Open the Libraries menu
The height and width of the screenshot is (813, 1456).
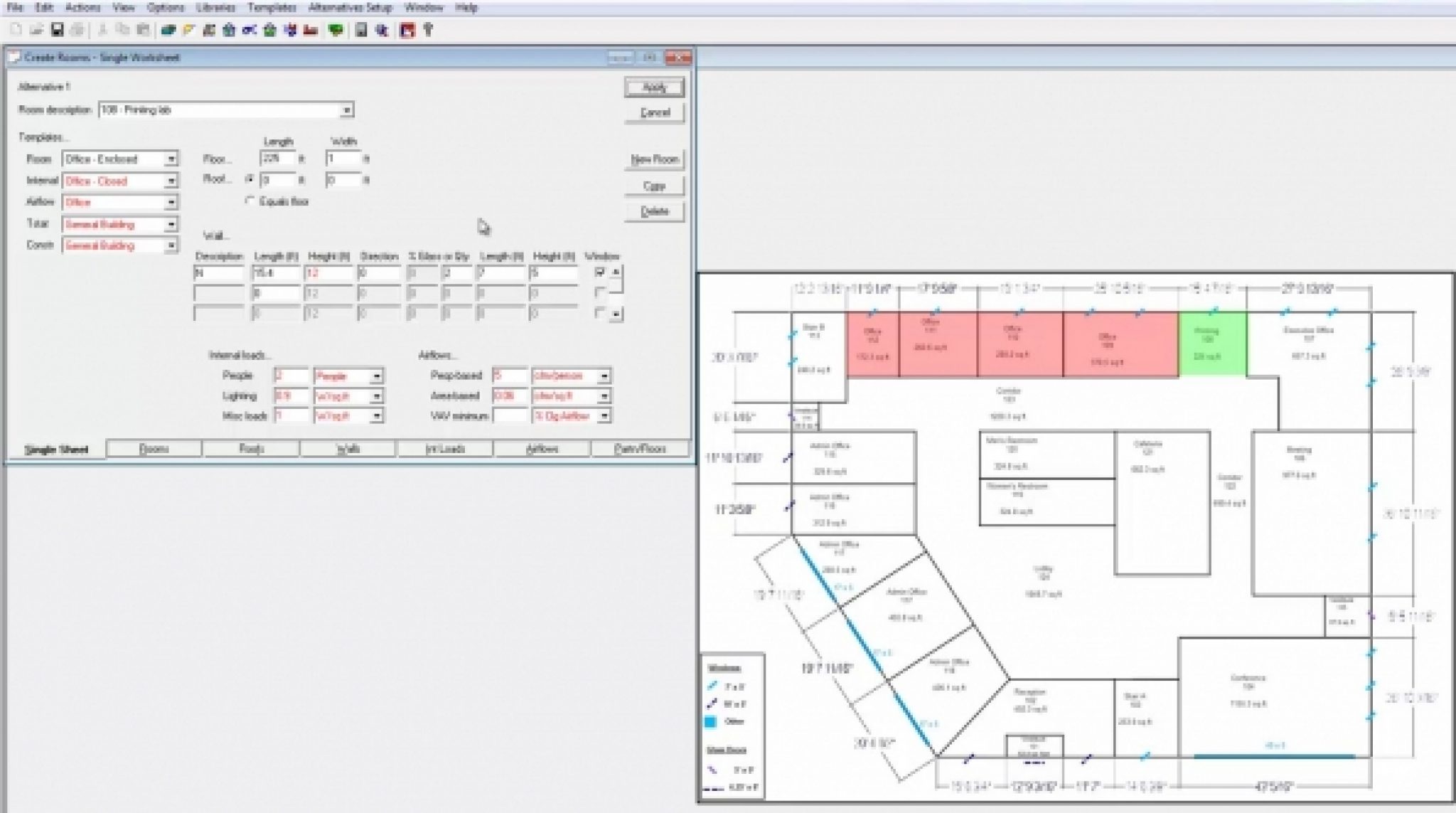pos(215,8)
